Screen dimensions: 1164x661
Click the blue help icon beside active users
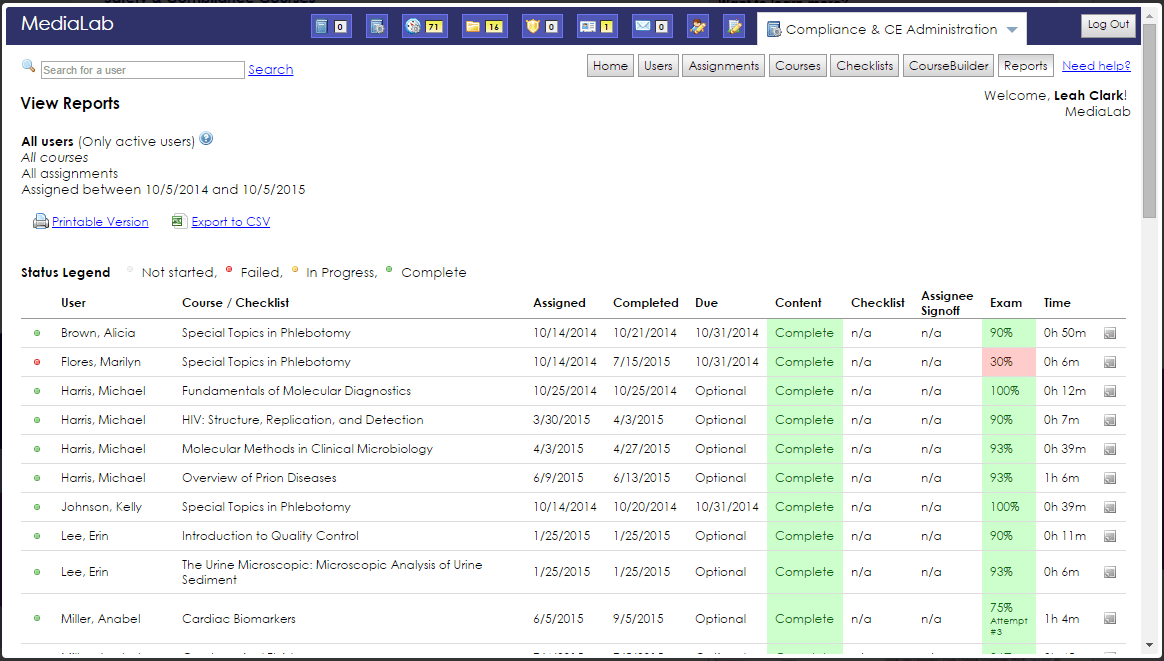[206, 138]
